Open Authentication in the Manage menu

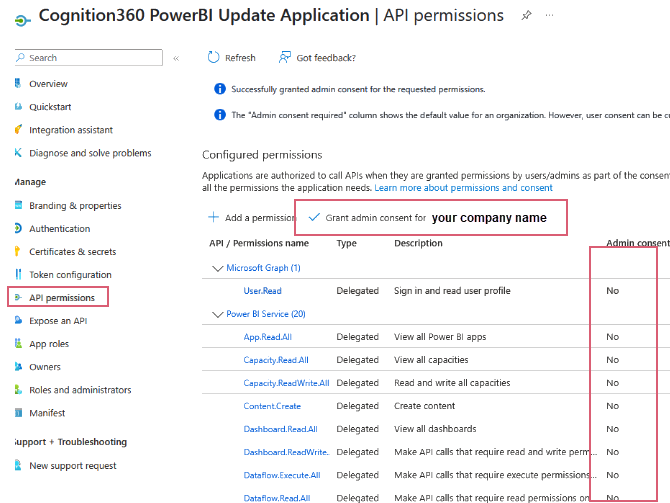[59, 229]
